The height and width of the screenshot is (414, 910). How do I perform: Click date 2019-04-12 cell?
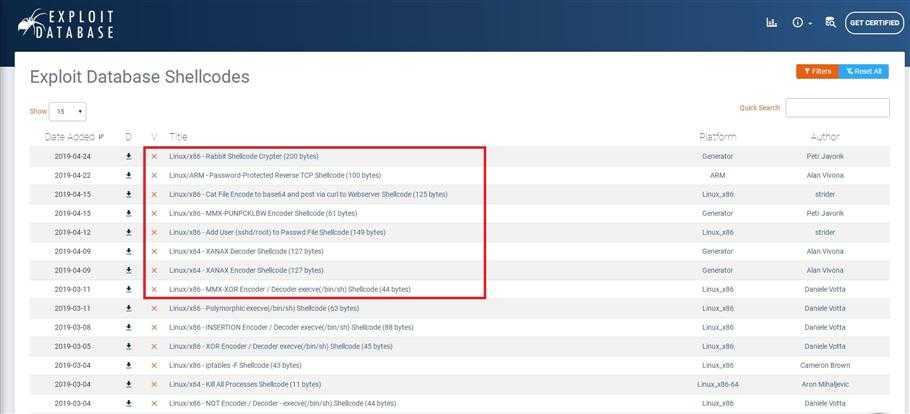73,232
